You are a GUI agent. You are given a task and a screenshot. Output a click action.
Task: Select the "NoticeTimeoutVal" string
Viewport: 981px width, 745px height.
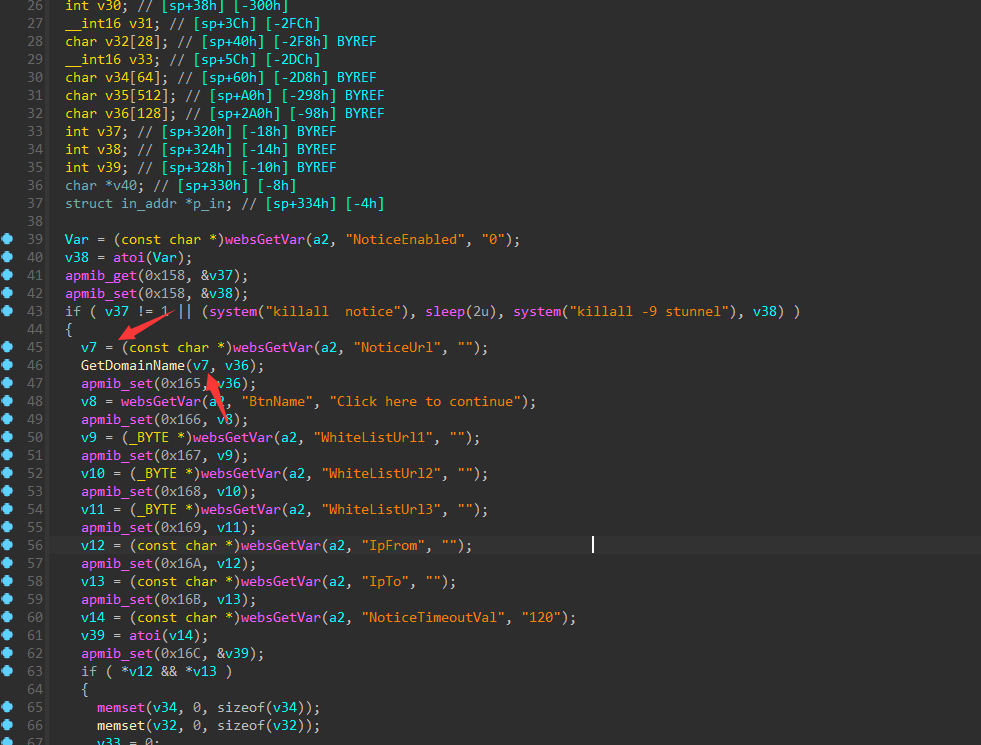click(x=433, y=617)
